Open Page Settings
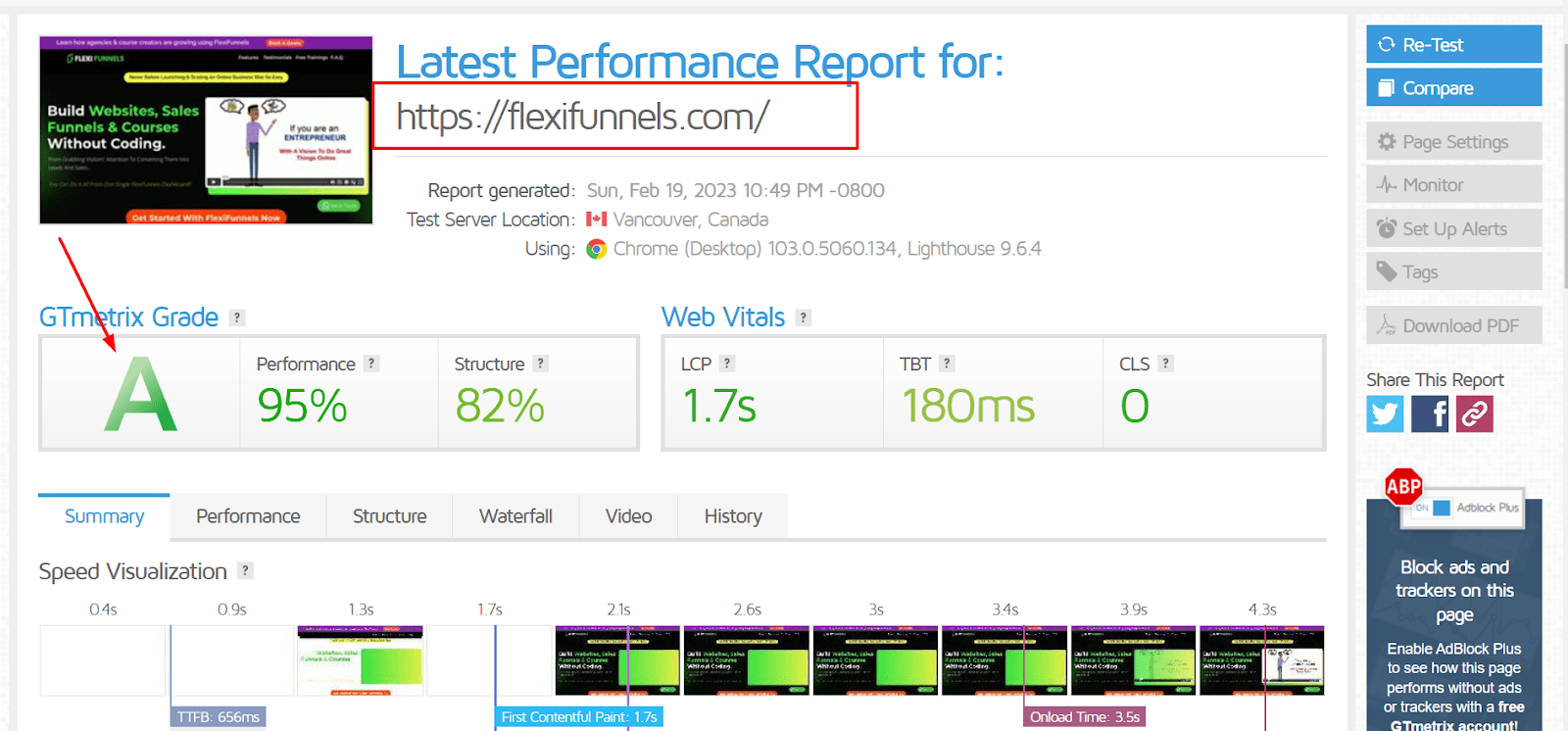This screenshot has height=731, width=1568. (x=1453, y=141)
